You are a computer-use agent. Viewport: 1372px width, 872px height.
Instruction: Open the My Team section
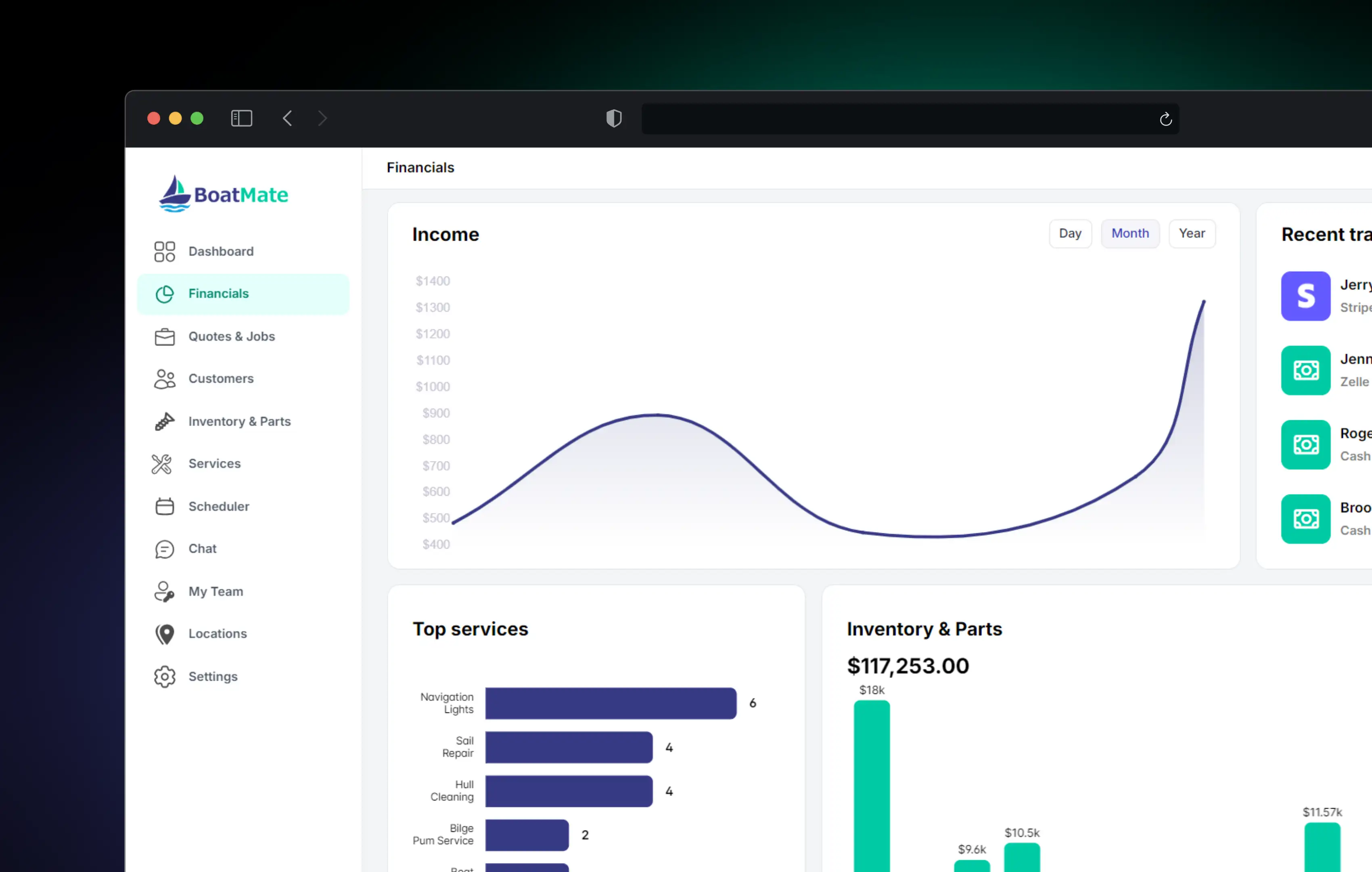[215, 591]
